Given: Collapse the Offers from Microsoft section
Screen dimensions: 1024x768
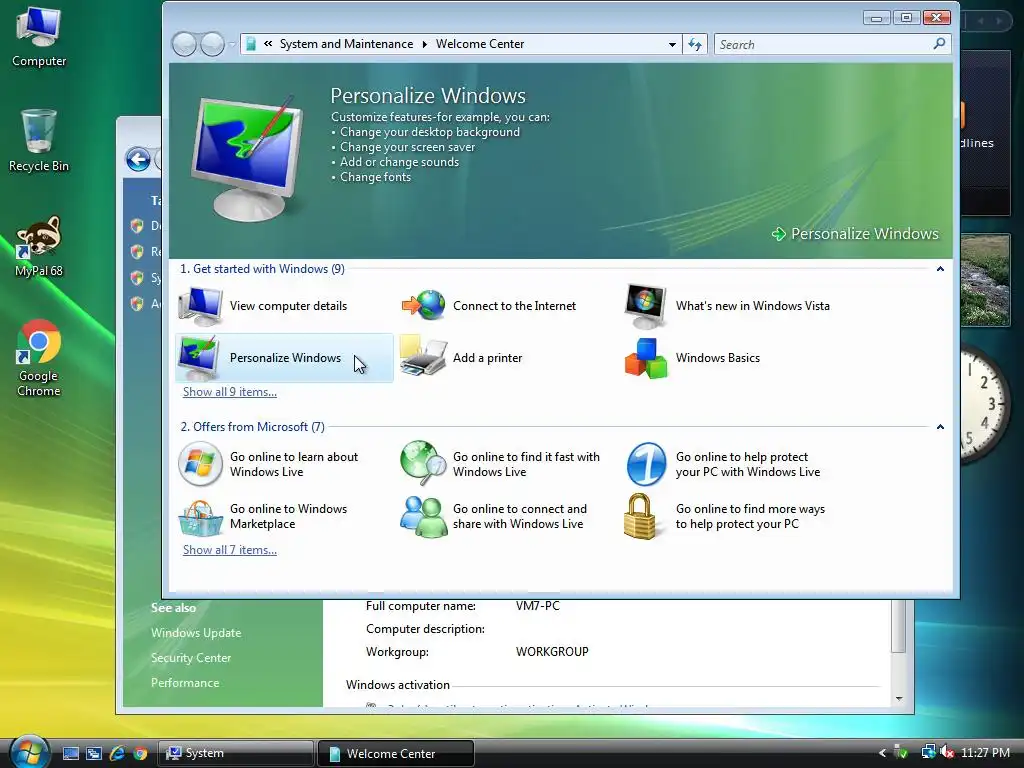Looking at the screenshot, I should pyautogui.click(x=940, y=427).
